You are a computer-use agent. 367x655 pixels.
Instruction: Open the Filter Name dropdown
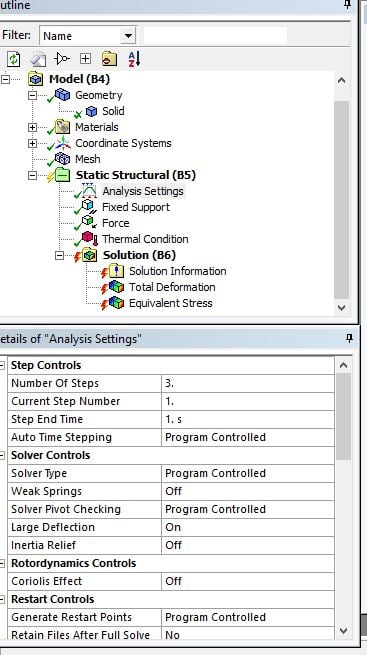pyautogui.click(x=128, y=36)
